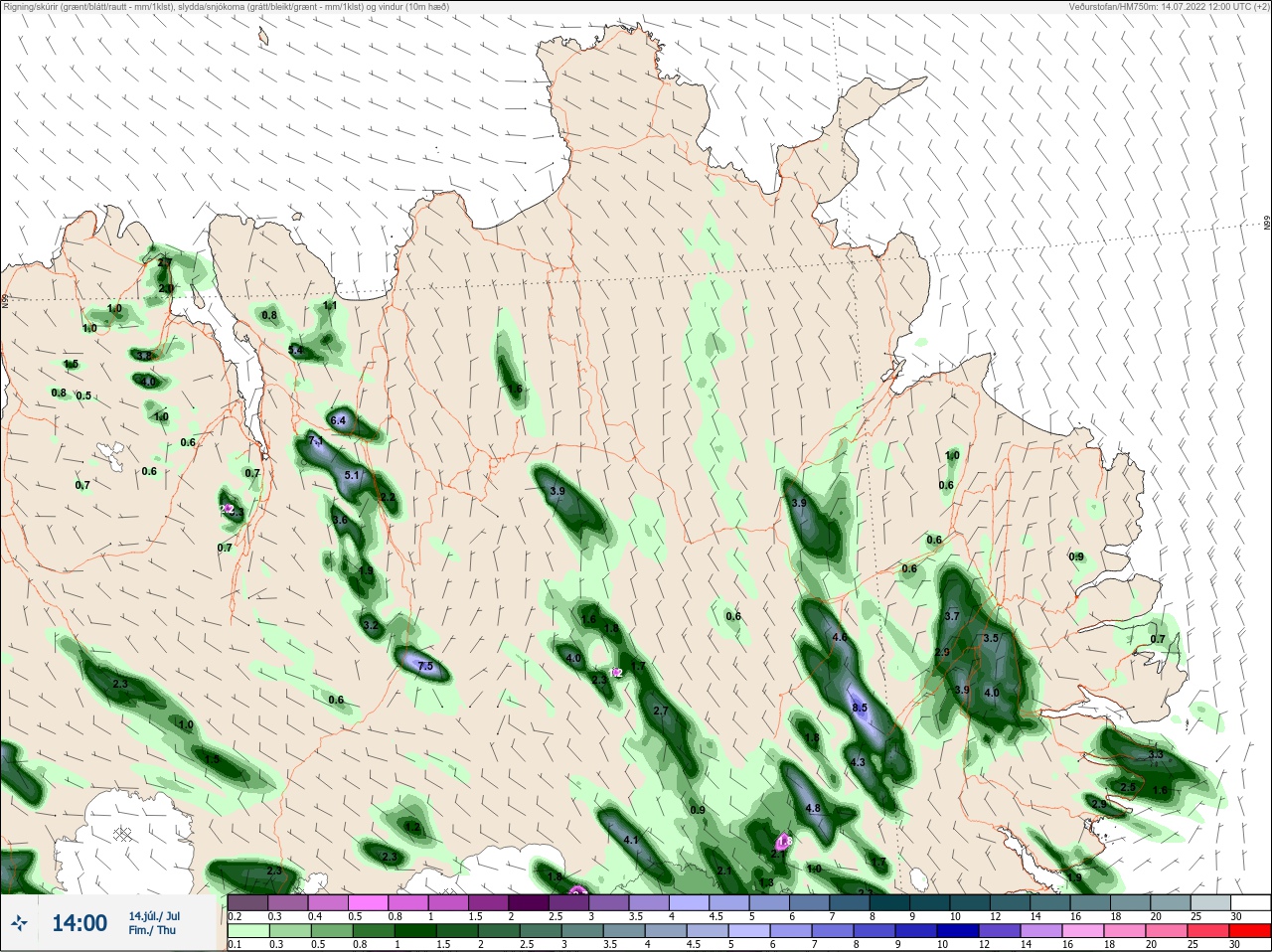Viewport: 1272px width, 952px height.
Task: Click the 14:00 forecast time display
Action: (x=79, y=923)
